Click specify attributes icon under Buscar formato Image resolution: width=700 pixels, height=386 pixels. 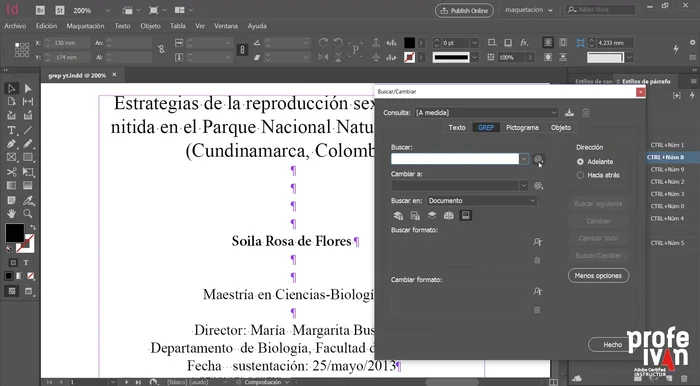click(538, 241)
